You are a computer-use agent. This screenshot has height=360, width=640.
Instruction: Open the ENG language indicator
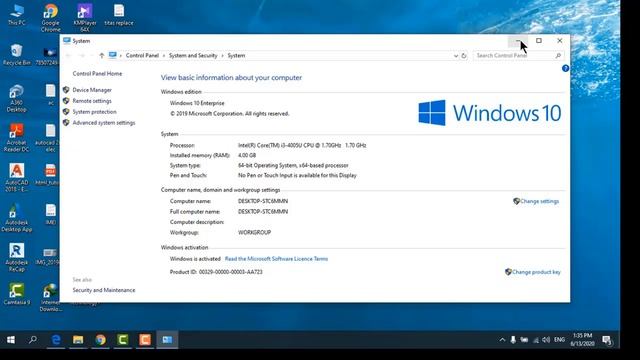560,340
